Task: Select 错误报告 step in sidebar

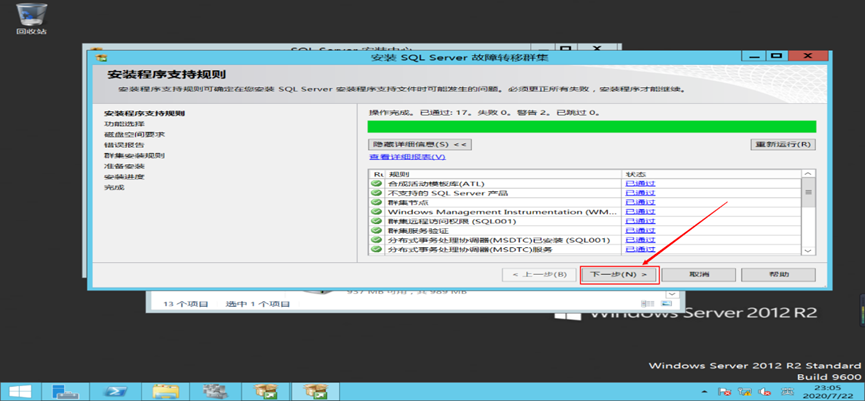Action: [124, 145]
